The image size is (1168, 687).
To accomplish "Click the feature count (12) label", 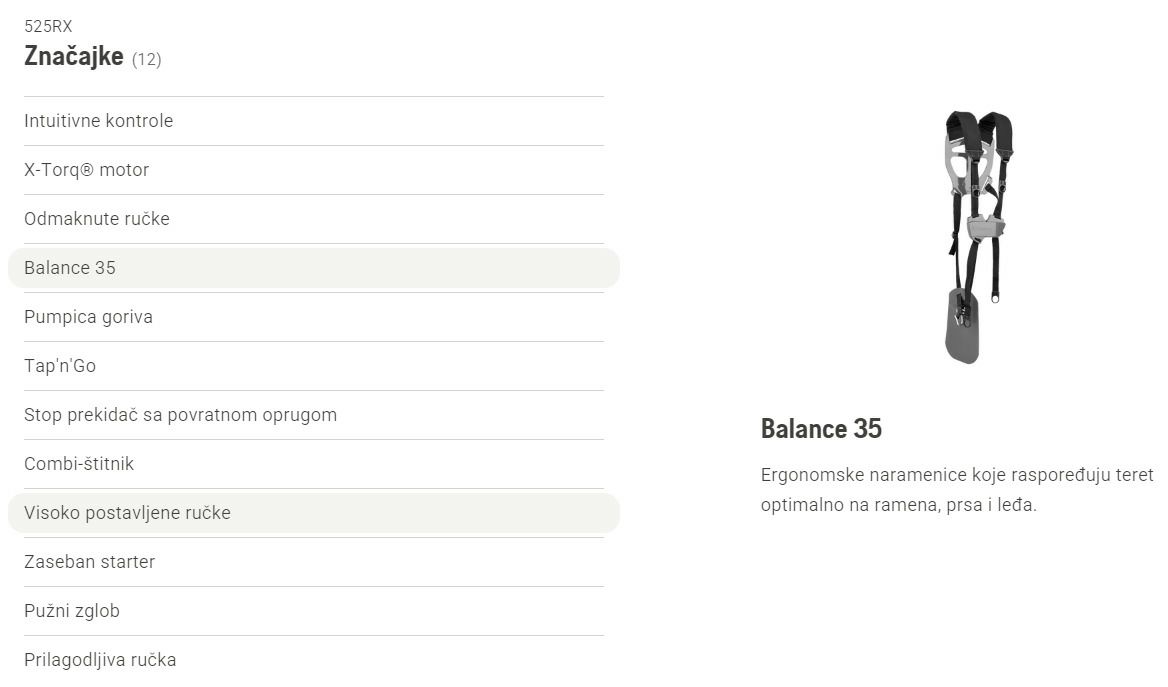I will (x=147, y=59).
